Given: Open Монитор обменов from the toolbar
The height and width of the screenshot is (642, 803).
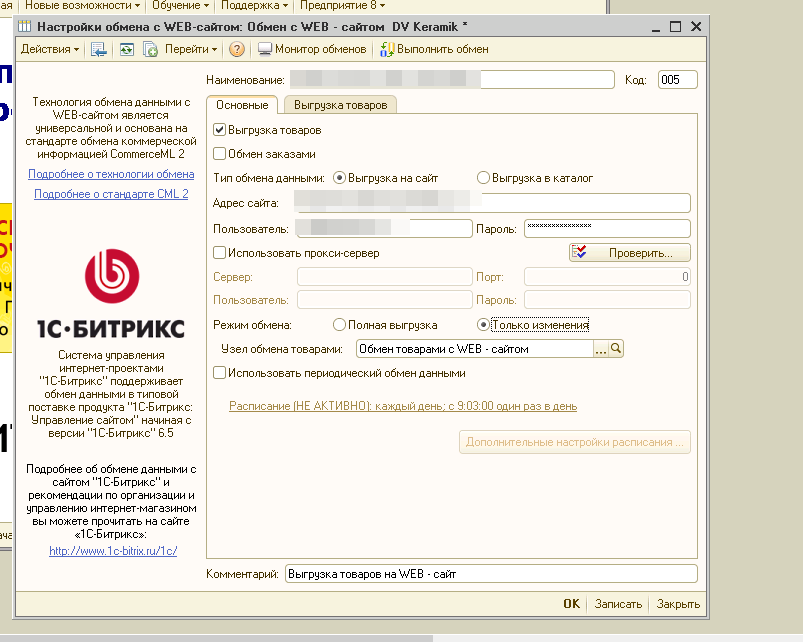Looking at the screenshot, I should pyautogui.click(x=315, y=49).
